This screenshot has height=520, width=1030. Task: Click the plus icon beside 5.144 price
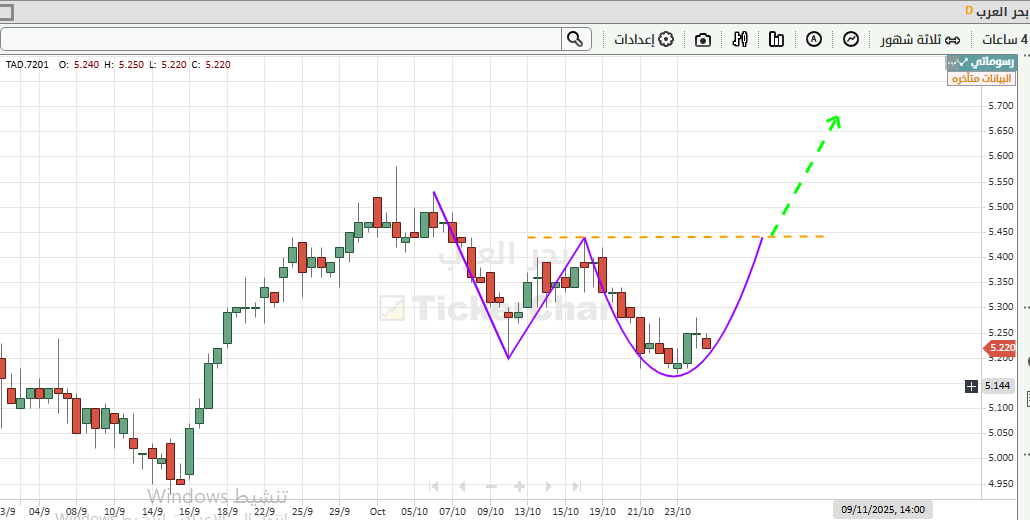971,386
